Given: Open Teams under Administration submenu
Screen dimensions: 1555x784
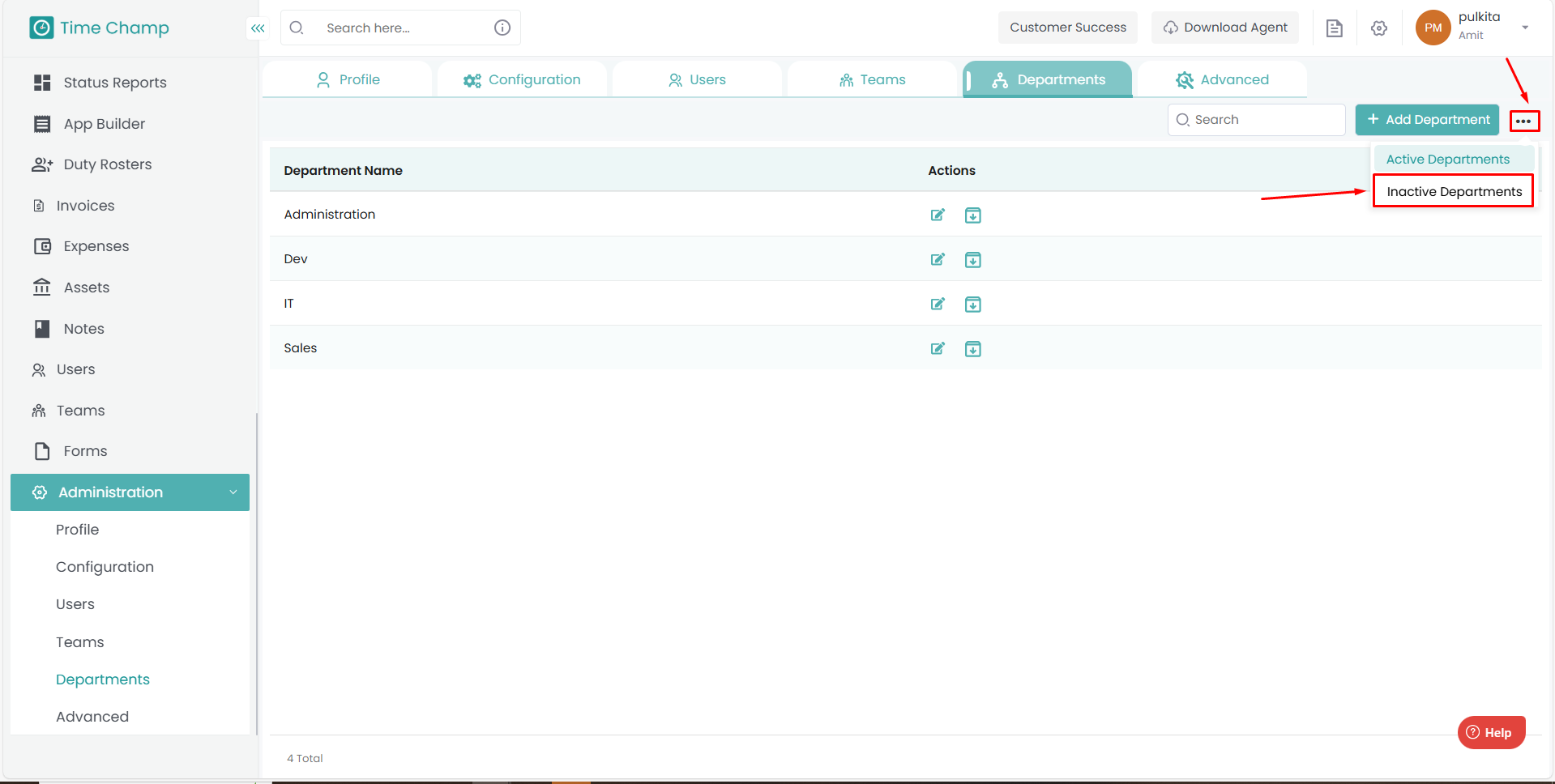Looking at the screenshot, I should (80, 642).
